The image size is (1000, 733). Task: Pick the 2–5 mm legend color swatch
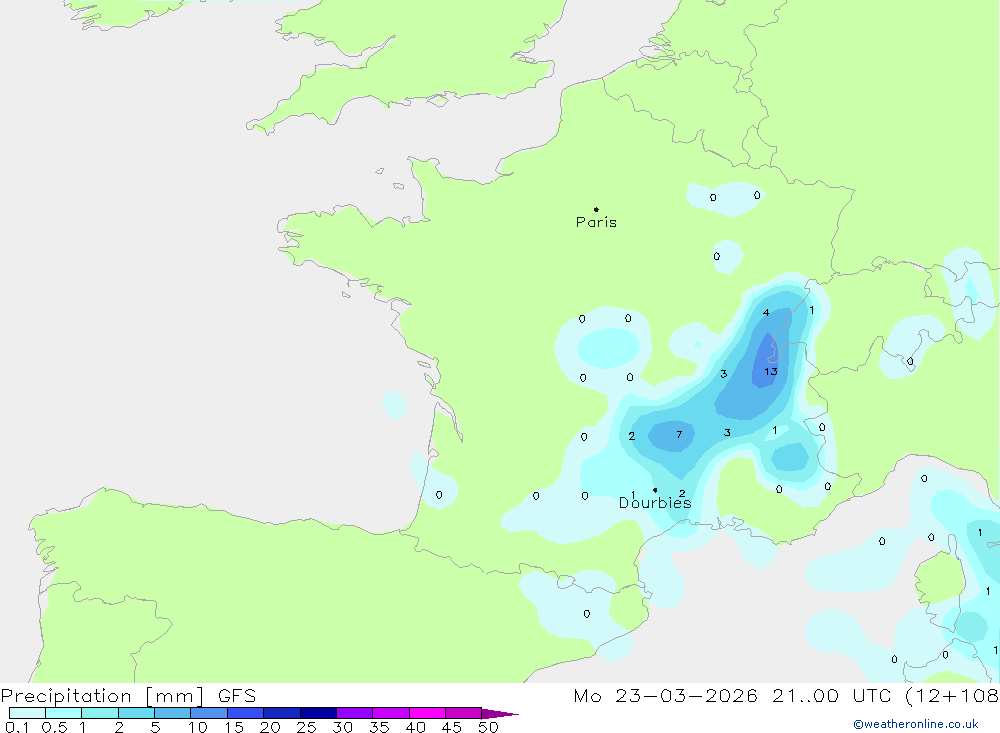[136, 713]
